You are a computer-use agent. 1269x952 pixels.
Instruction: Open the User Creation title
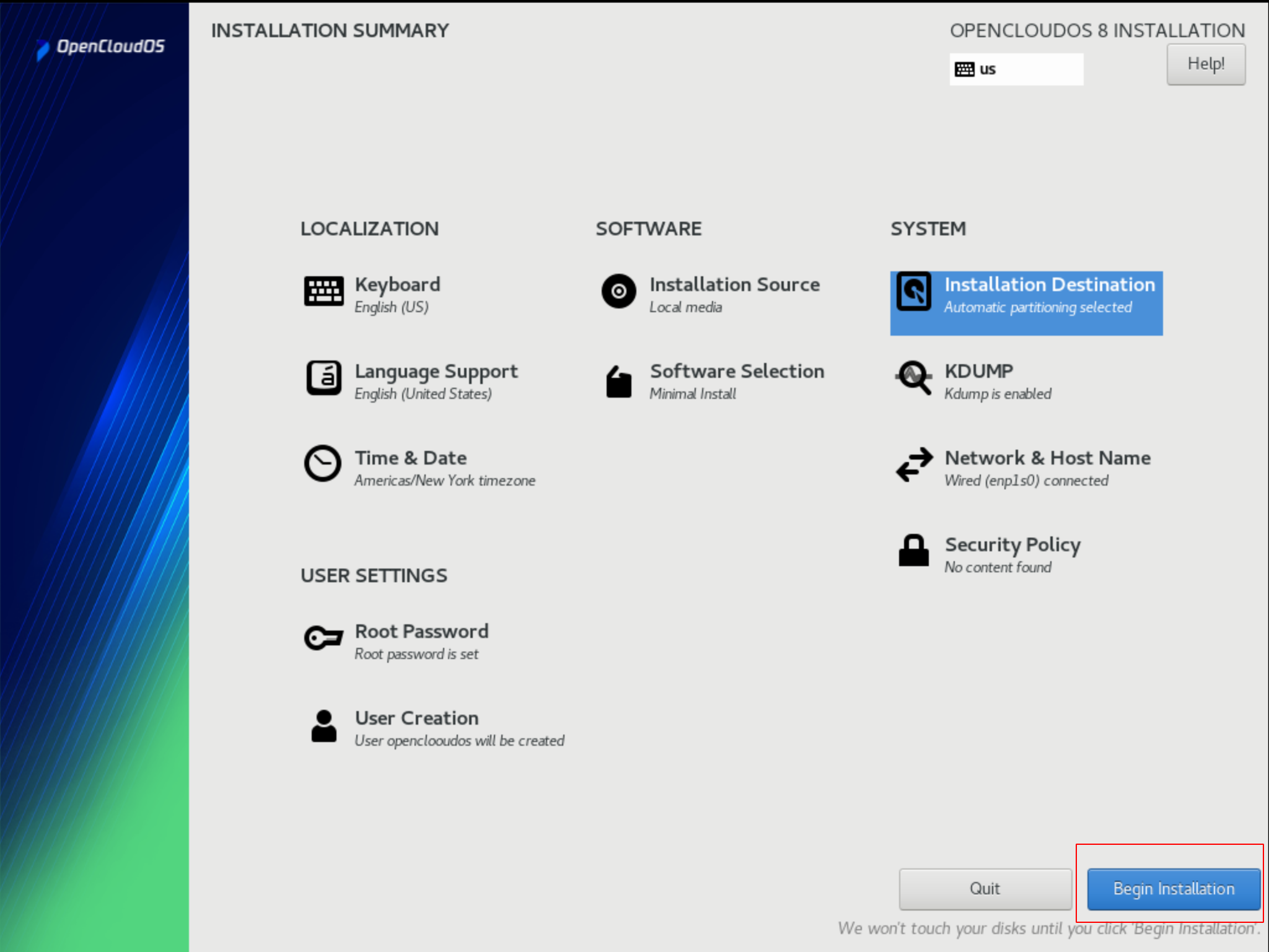417,718
